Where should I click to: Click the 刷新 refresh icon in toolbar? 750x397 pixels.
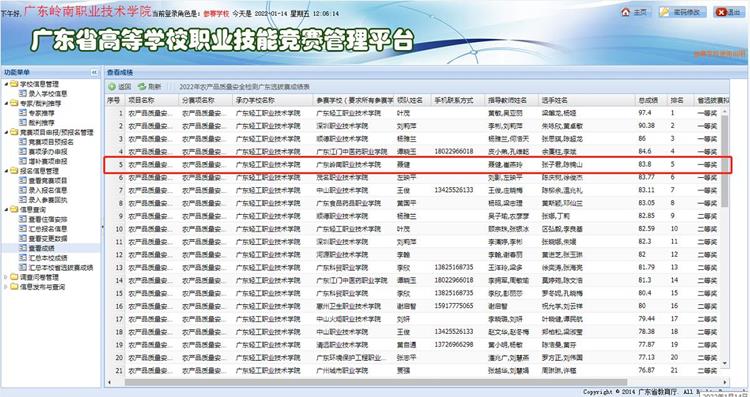[142, 87]
